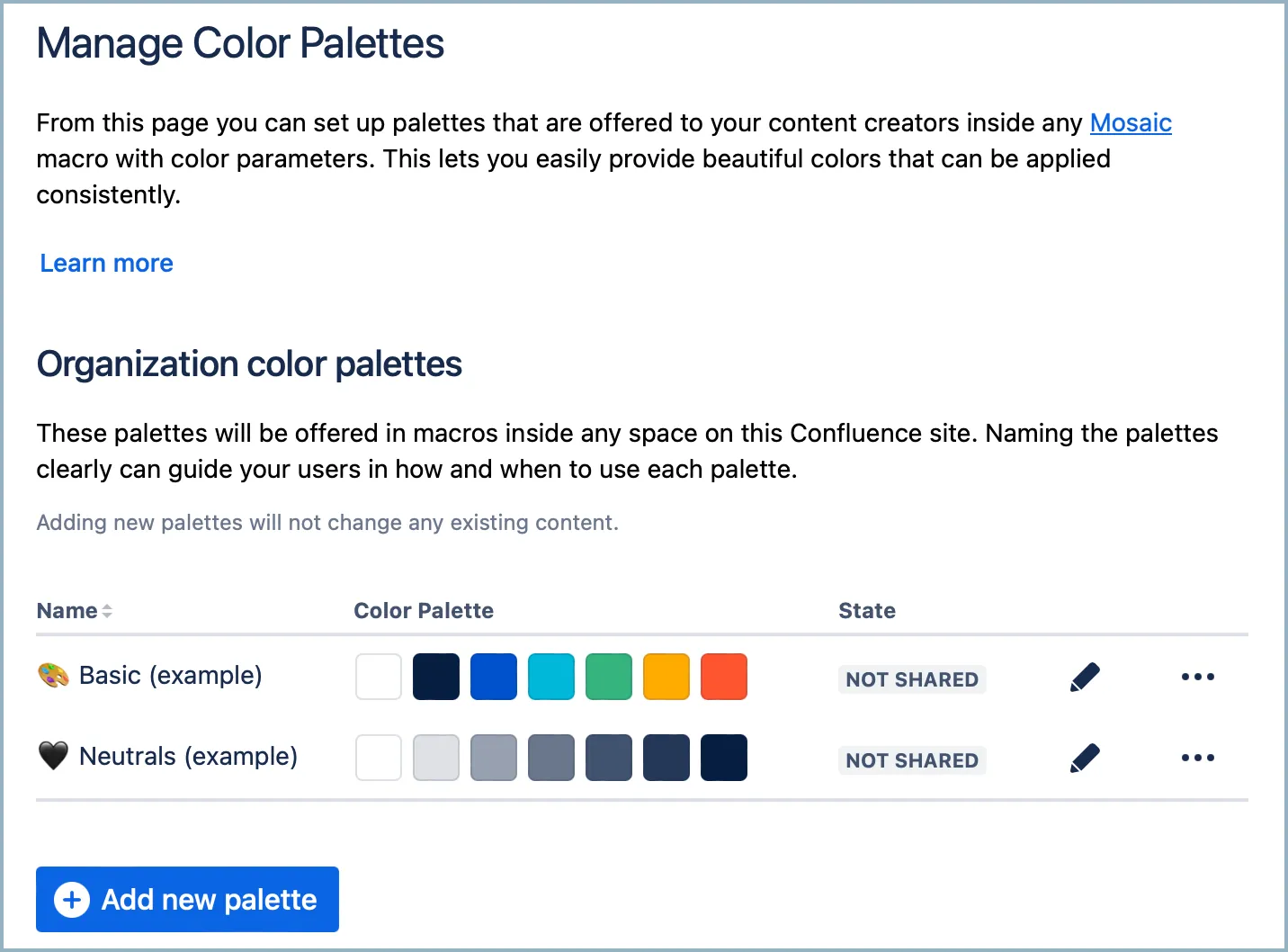The height and width of the screenshot is (952, 1288).
Task: Click the Color Palette column header
Action: 424,611
